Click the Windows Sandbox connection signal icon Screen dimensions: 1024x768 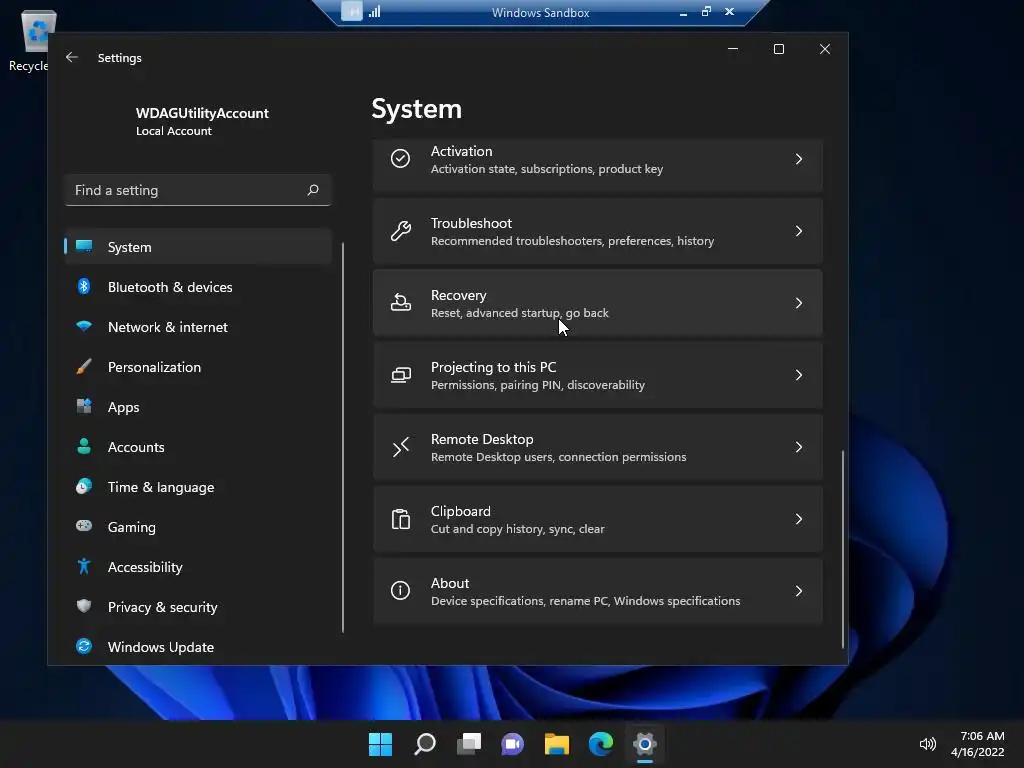(375, 12)
